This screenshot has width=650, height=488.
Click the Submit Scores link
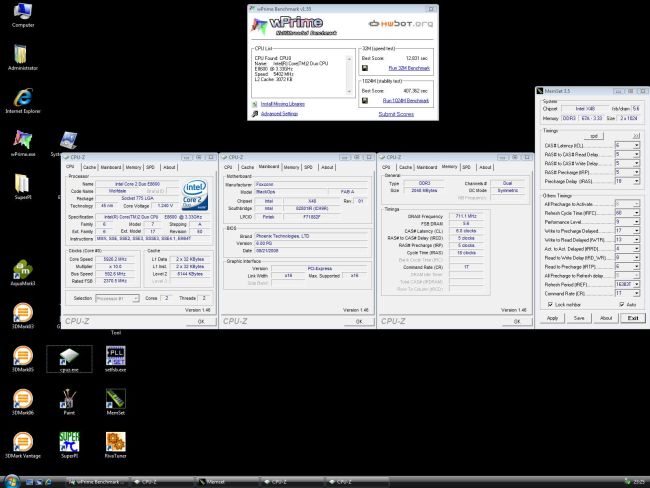pos(396,114)
